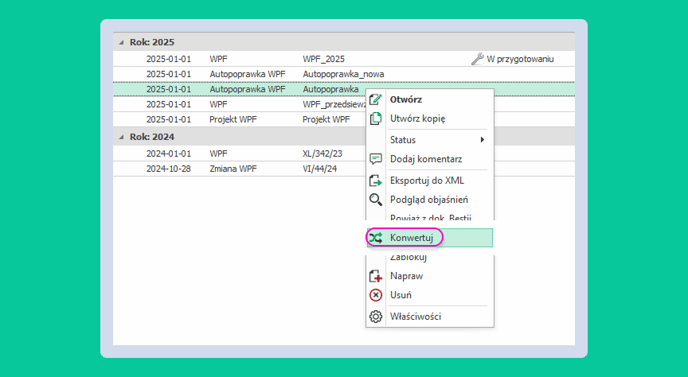Click the highlighted Autopoprawka document name

(x=330, y=89)
